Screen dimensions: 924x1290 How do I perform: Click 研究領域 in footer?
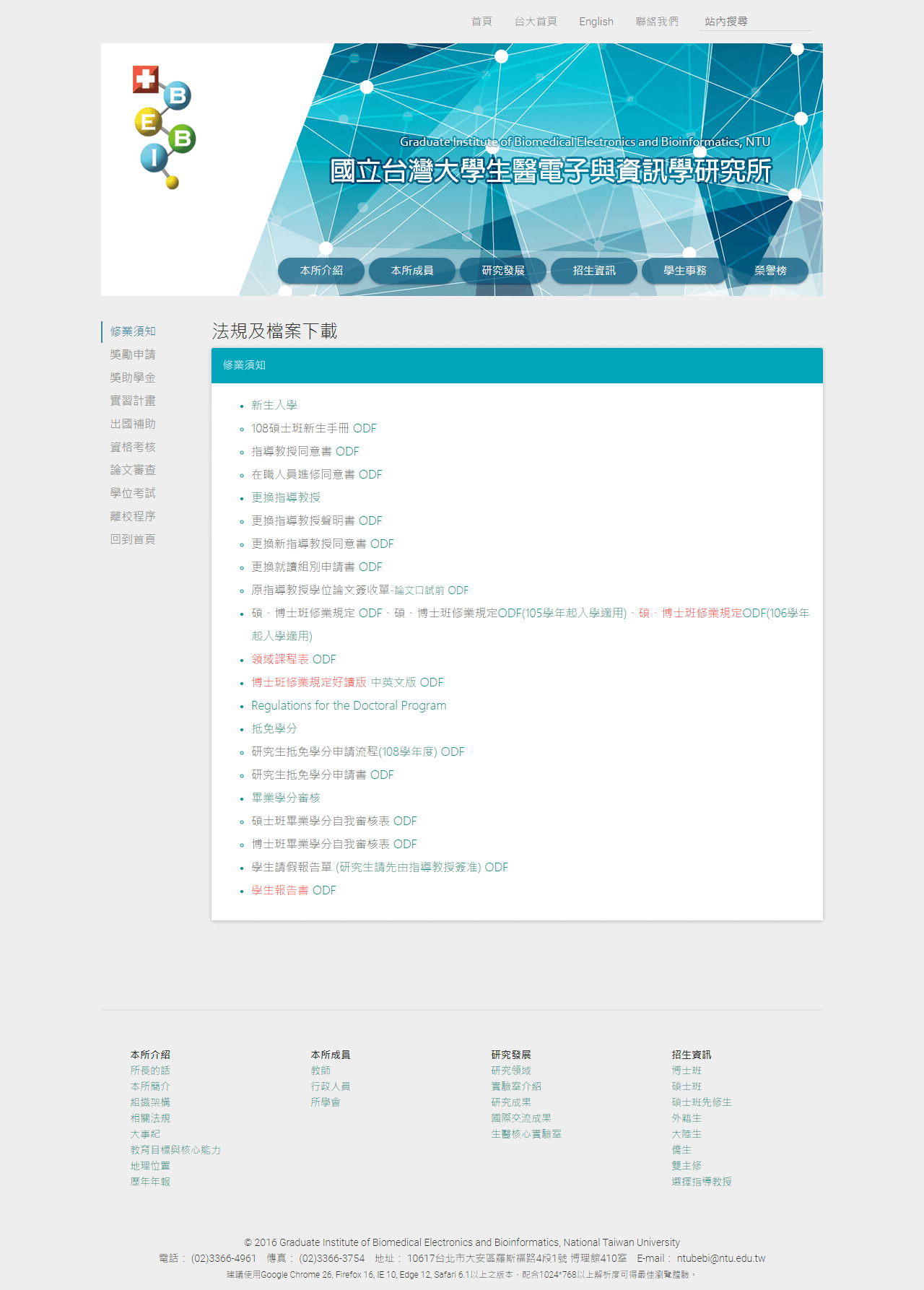coord(511,1071)
